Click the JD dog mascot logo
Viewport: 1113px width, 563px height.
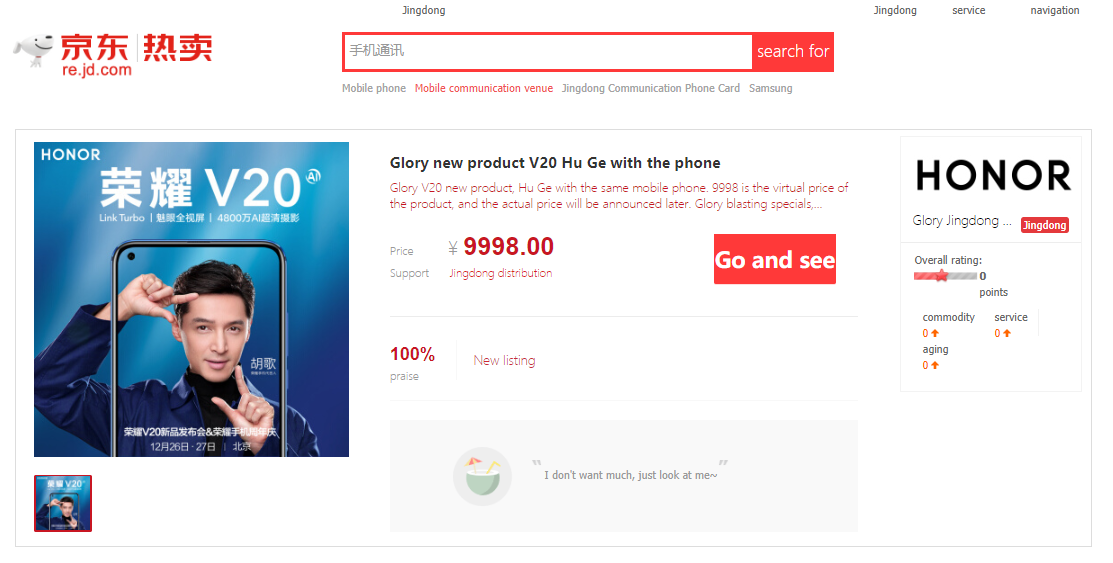click(x=33, y=50)
